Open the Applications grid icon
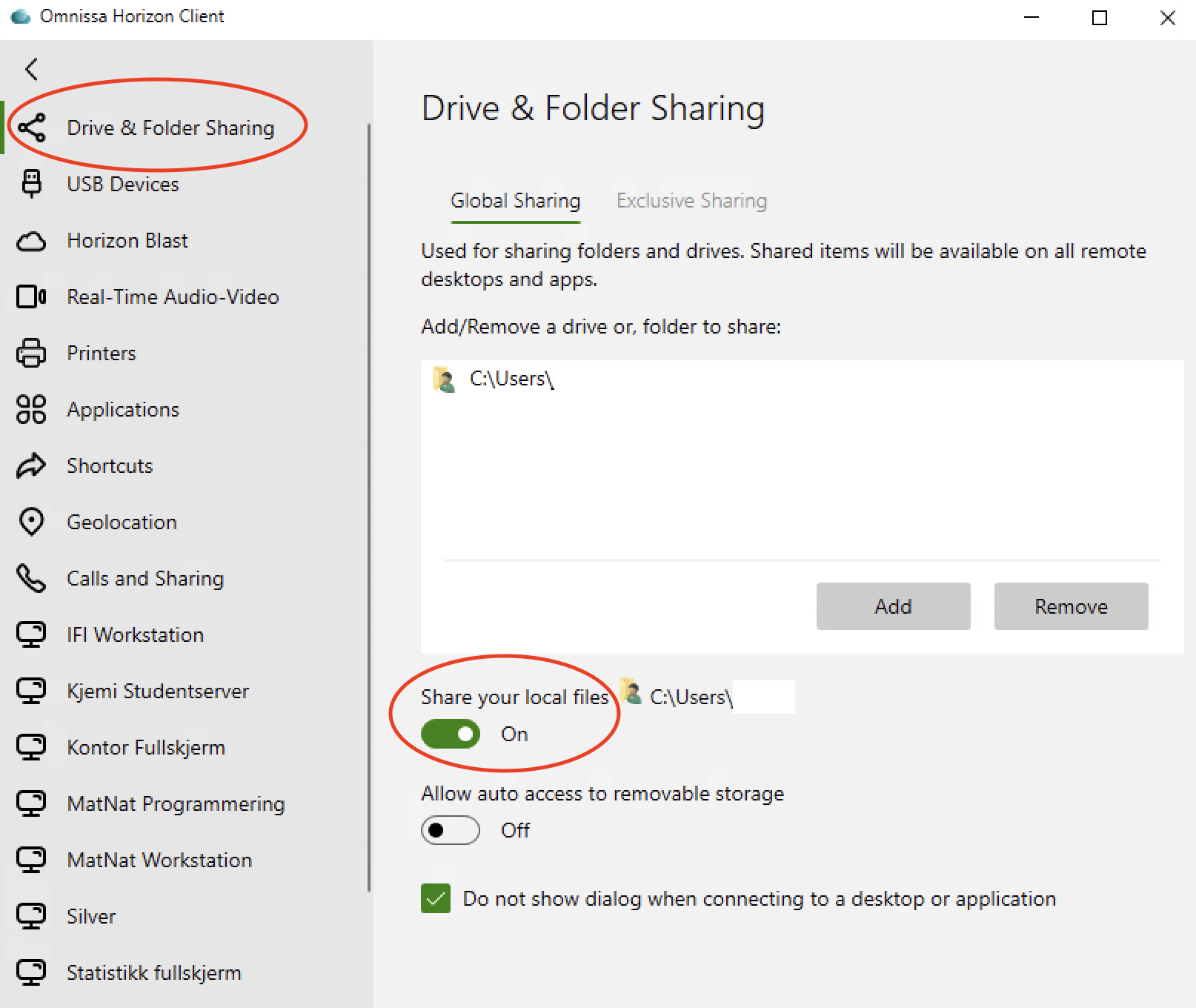This screenshot has height=1008, width=1196. click(x=31, y=409)
